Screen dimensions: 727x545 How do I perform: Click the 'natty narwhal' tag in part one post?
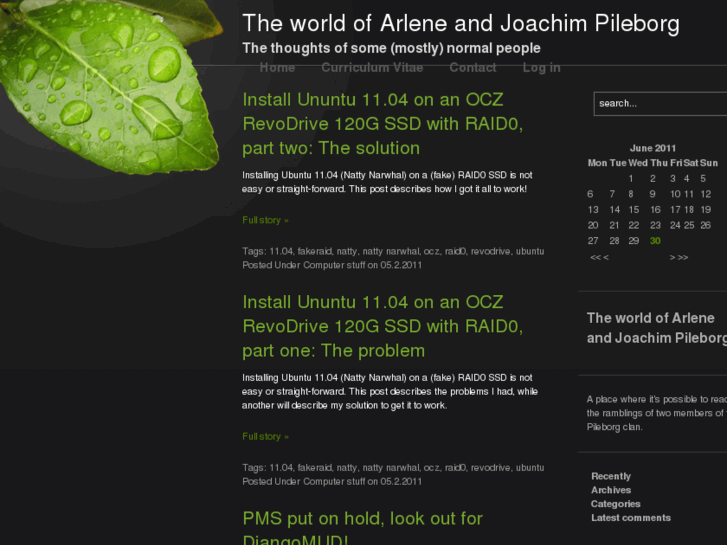coord(391,468)
